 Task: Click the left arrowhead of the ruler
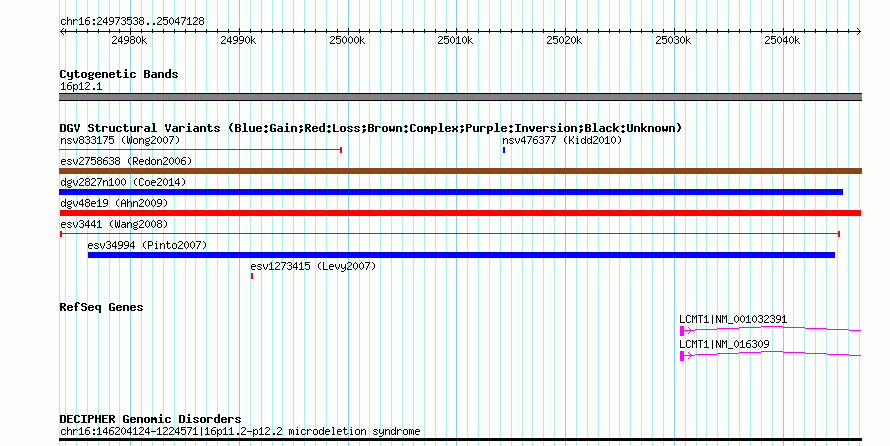62,32
